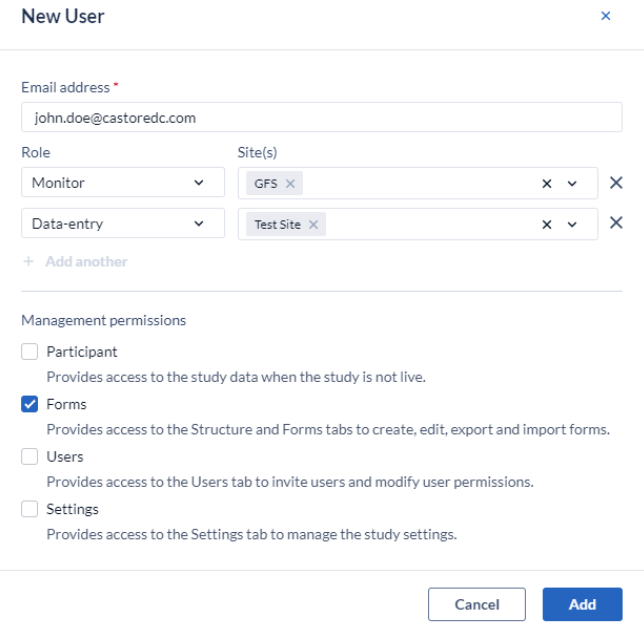Open the Monitor role dropdown
The width and height of the screenshot is (644, 628).
coord(123,182)
